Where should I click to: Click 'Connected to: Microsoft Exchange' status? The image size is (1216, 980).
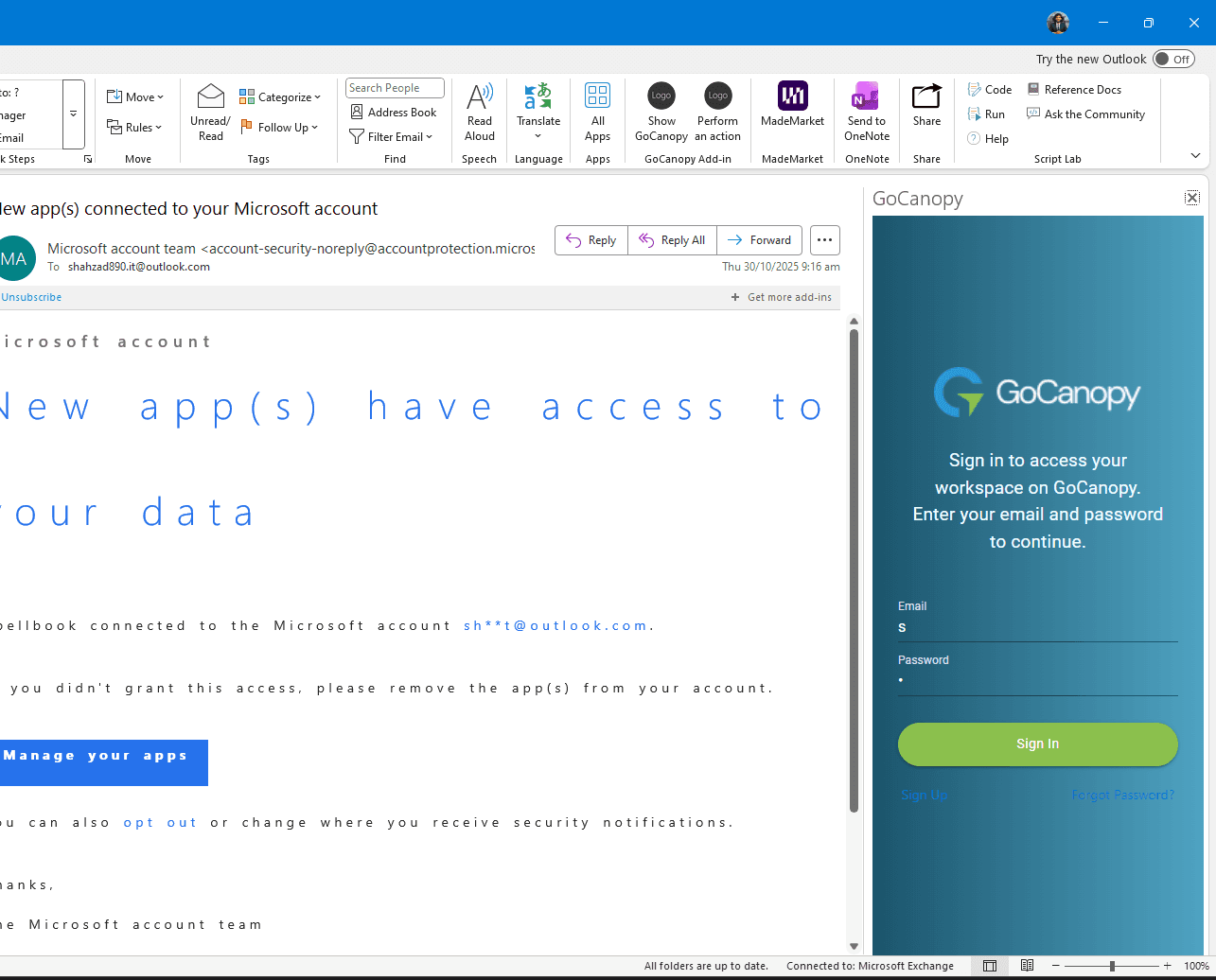[x=870, y=966]
